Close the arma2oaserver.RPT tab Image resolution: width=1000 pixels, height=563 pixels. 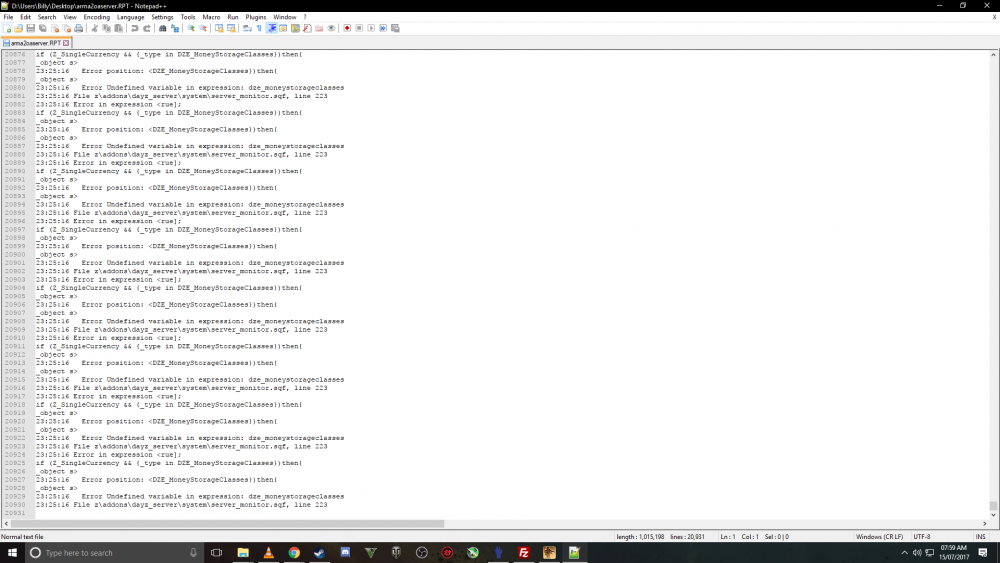pos(66,43)
